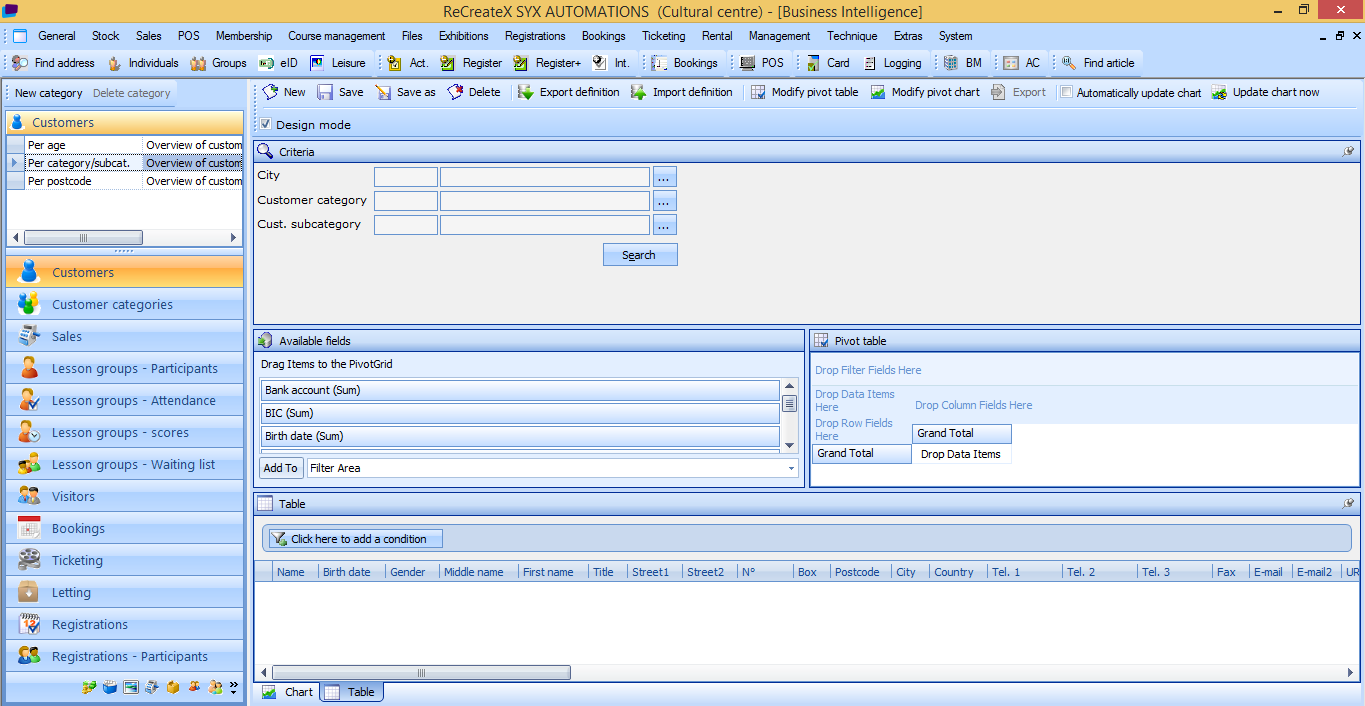This screenshot has width=1365, height=706.
Task: Toggle the Design mode checkbox
Action: click(265, 125)
